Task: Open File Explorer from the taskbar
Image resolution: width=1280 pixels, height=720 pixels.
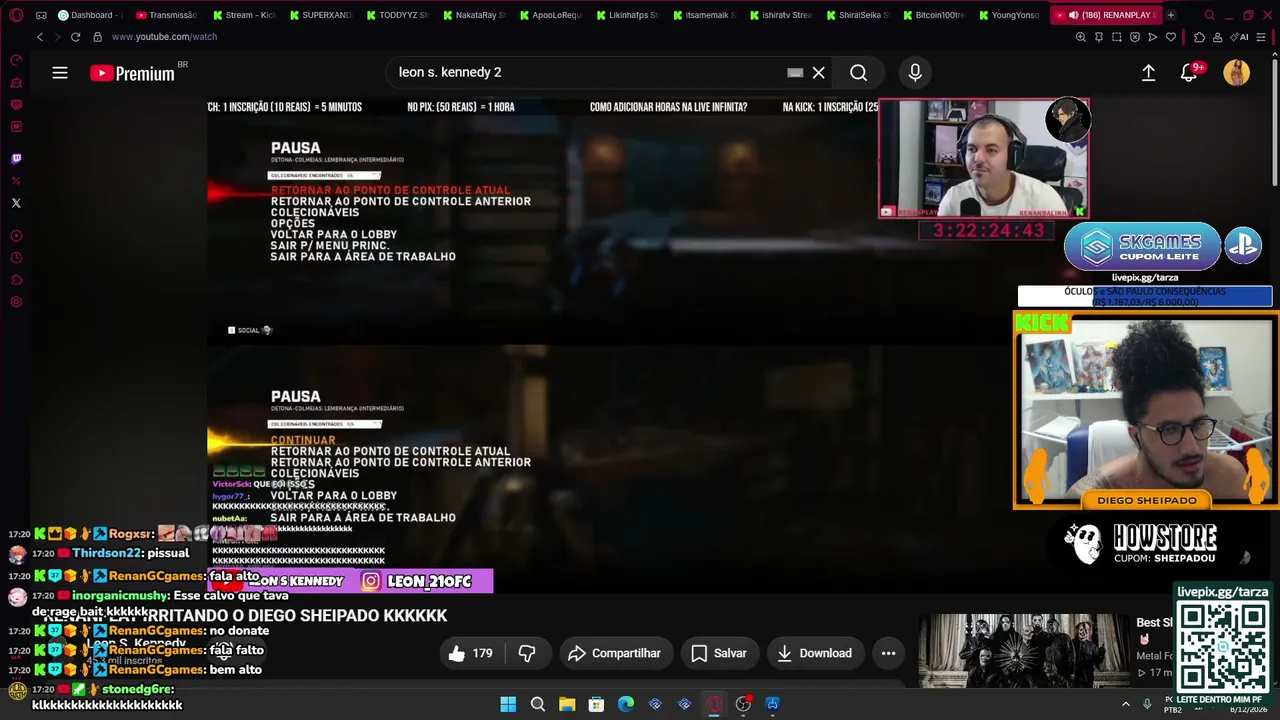Action: [x=567, y=704]
